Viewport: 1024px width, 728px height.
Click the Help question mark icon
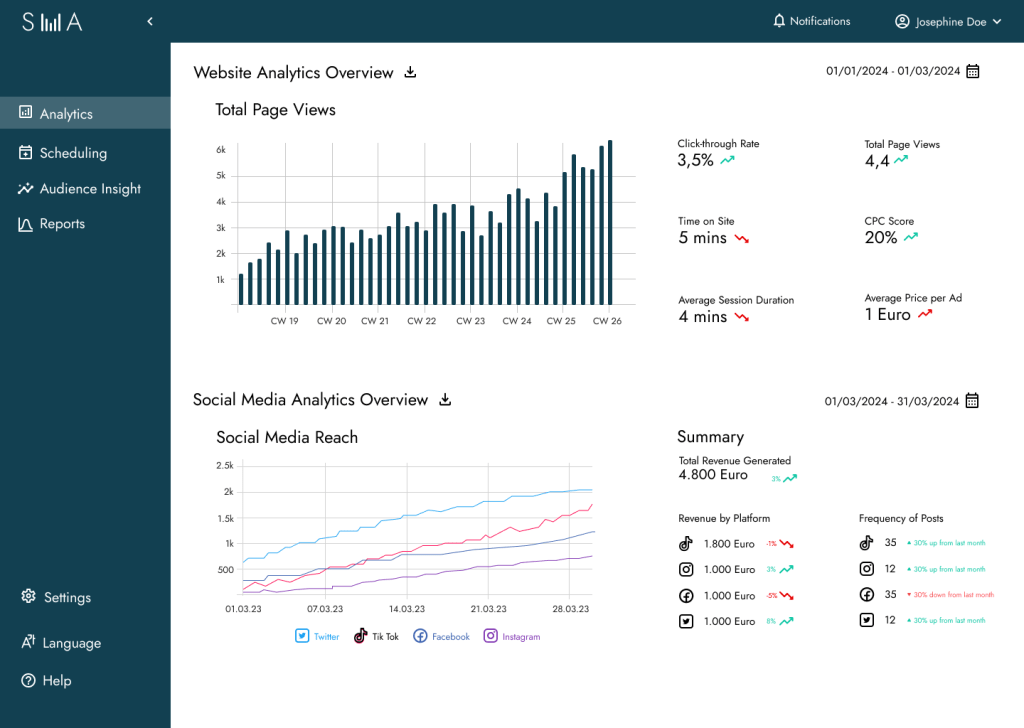(28, 680)
